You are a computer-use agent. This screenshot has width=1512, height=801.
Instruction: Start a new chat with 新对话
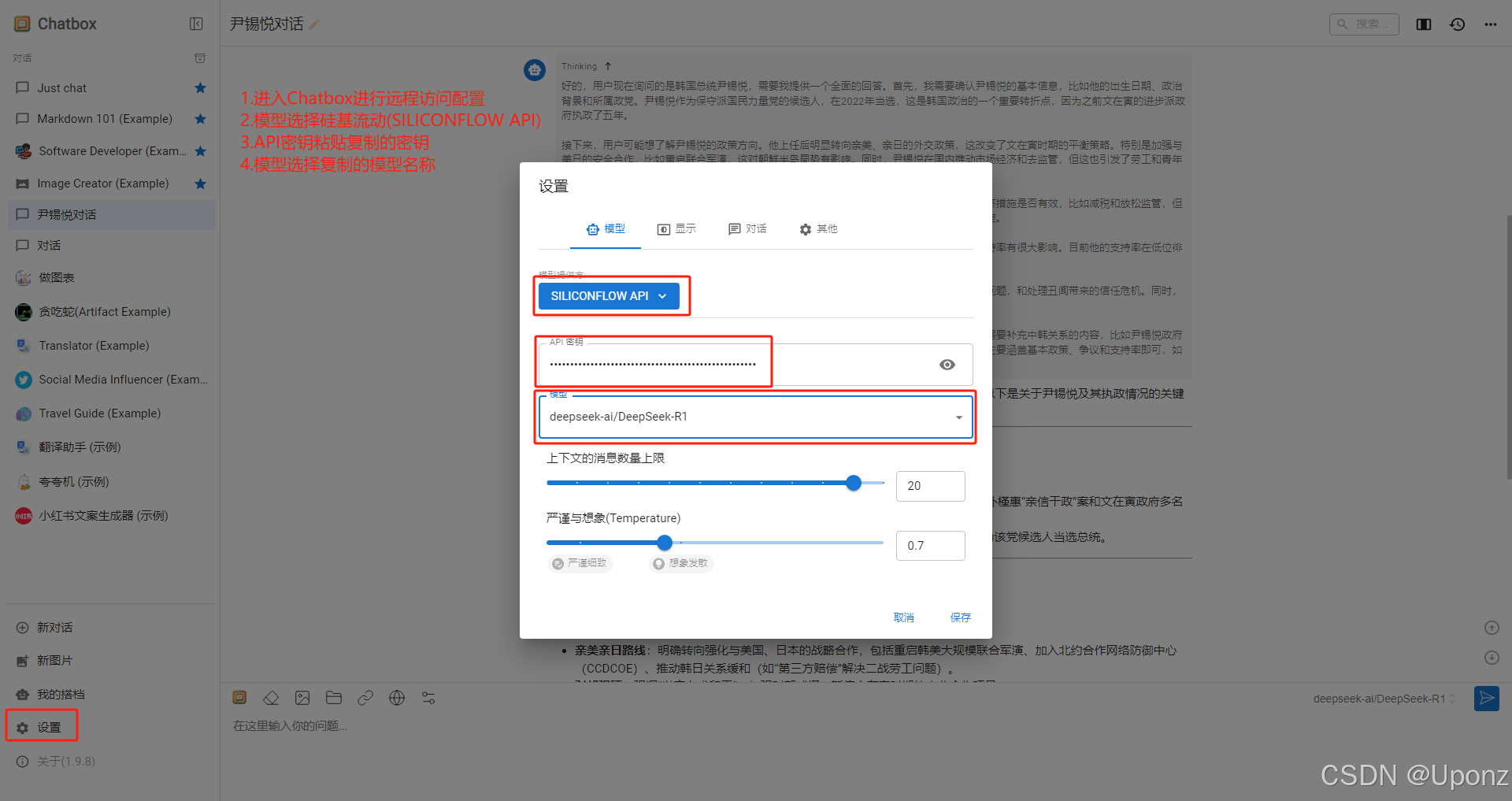(x=111, y=628)
